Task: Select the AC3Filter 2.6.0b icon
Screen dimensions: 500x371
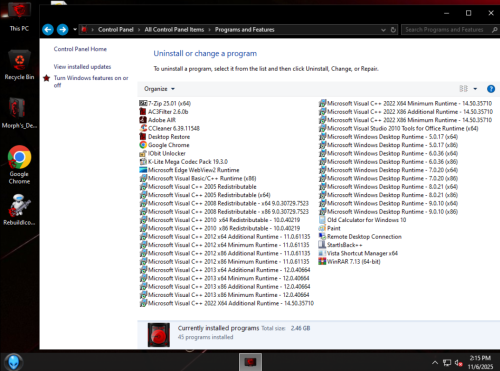Action: [143, 112]
